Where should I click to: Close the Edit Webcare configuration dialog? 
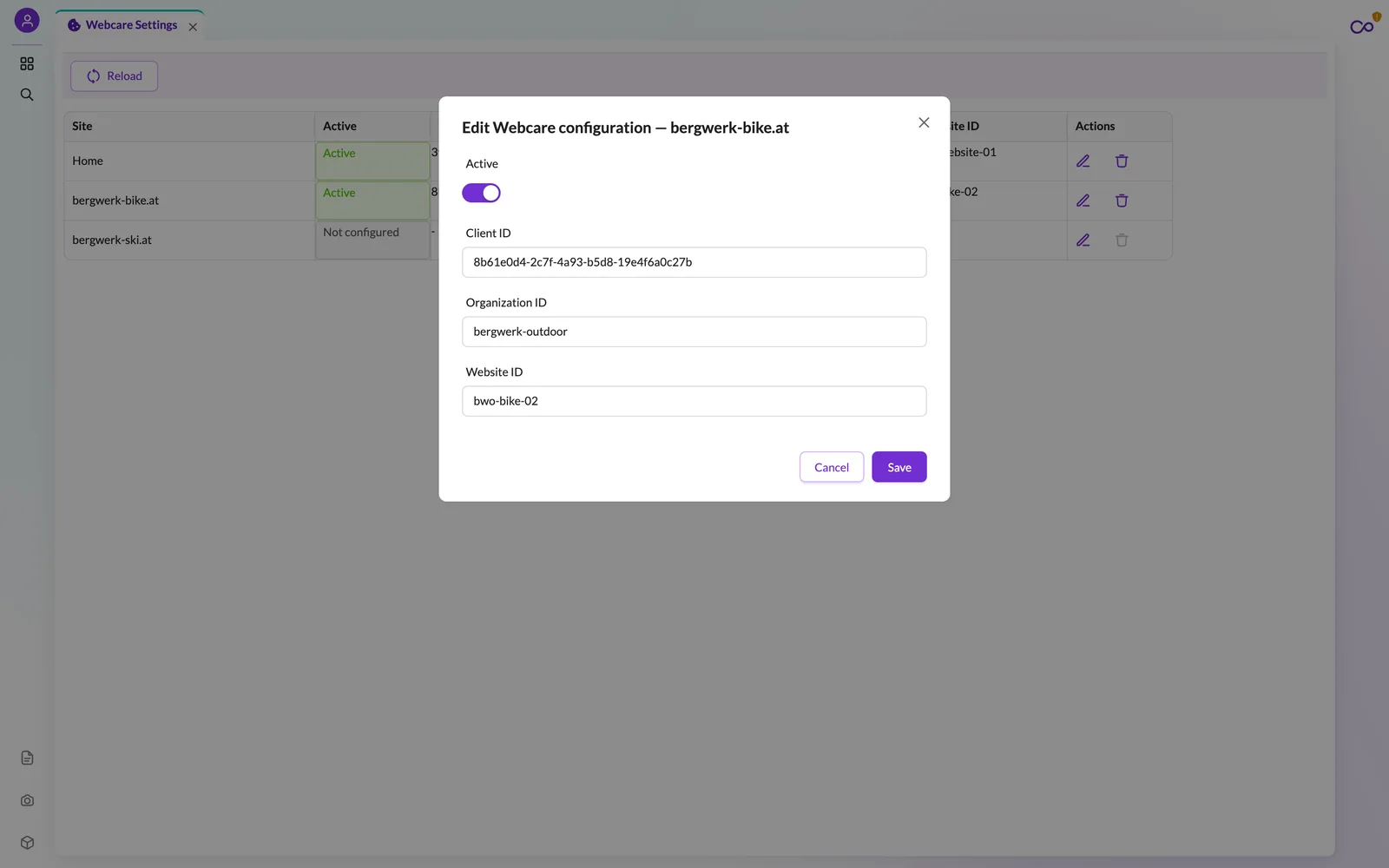[924, 122]
